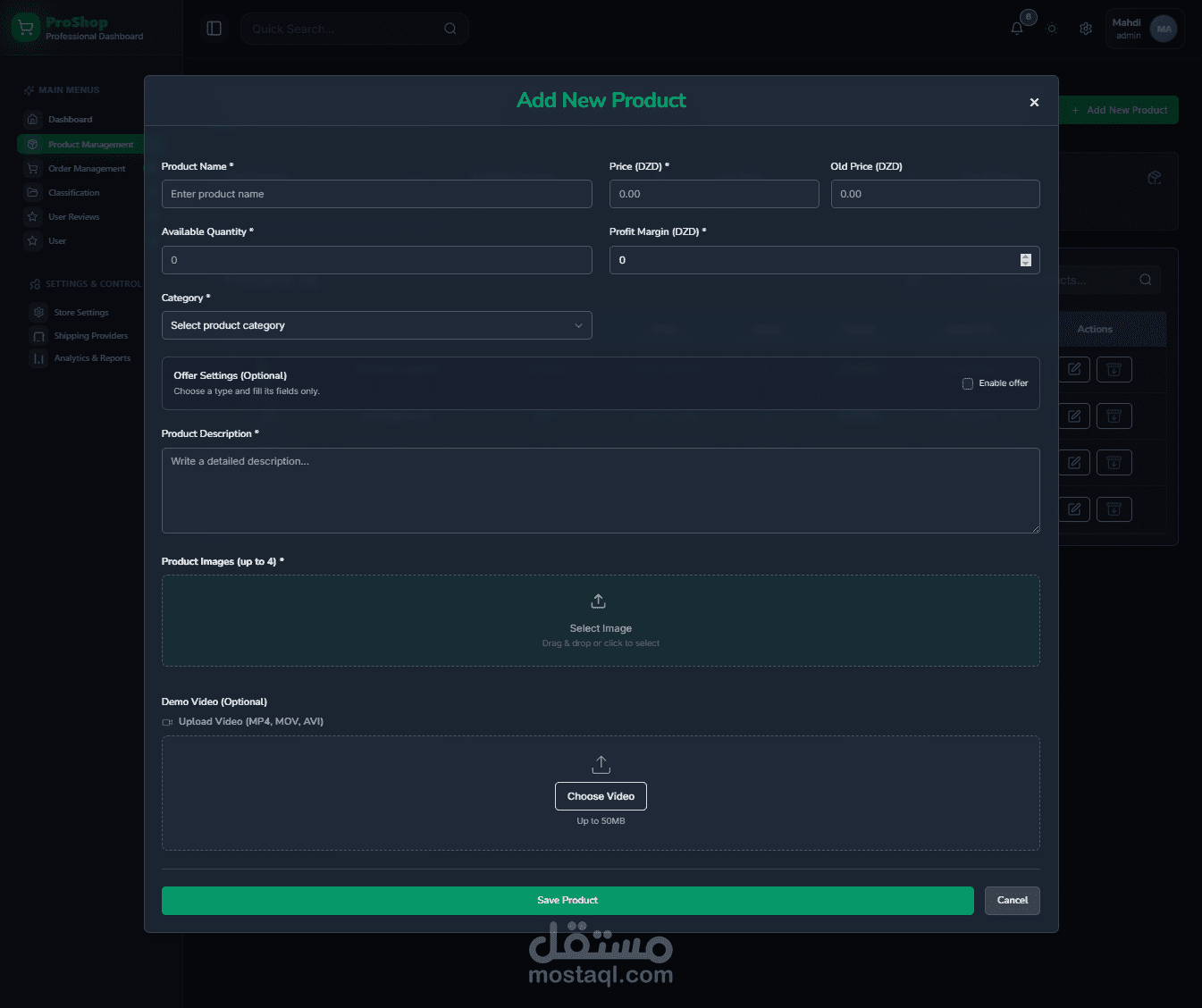Click the Mahdi admin profile button
This screenshot has width=1202, height=1008.
pos(1145,29)
